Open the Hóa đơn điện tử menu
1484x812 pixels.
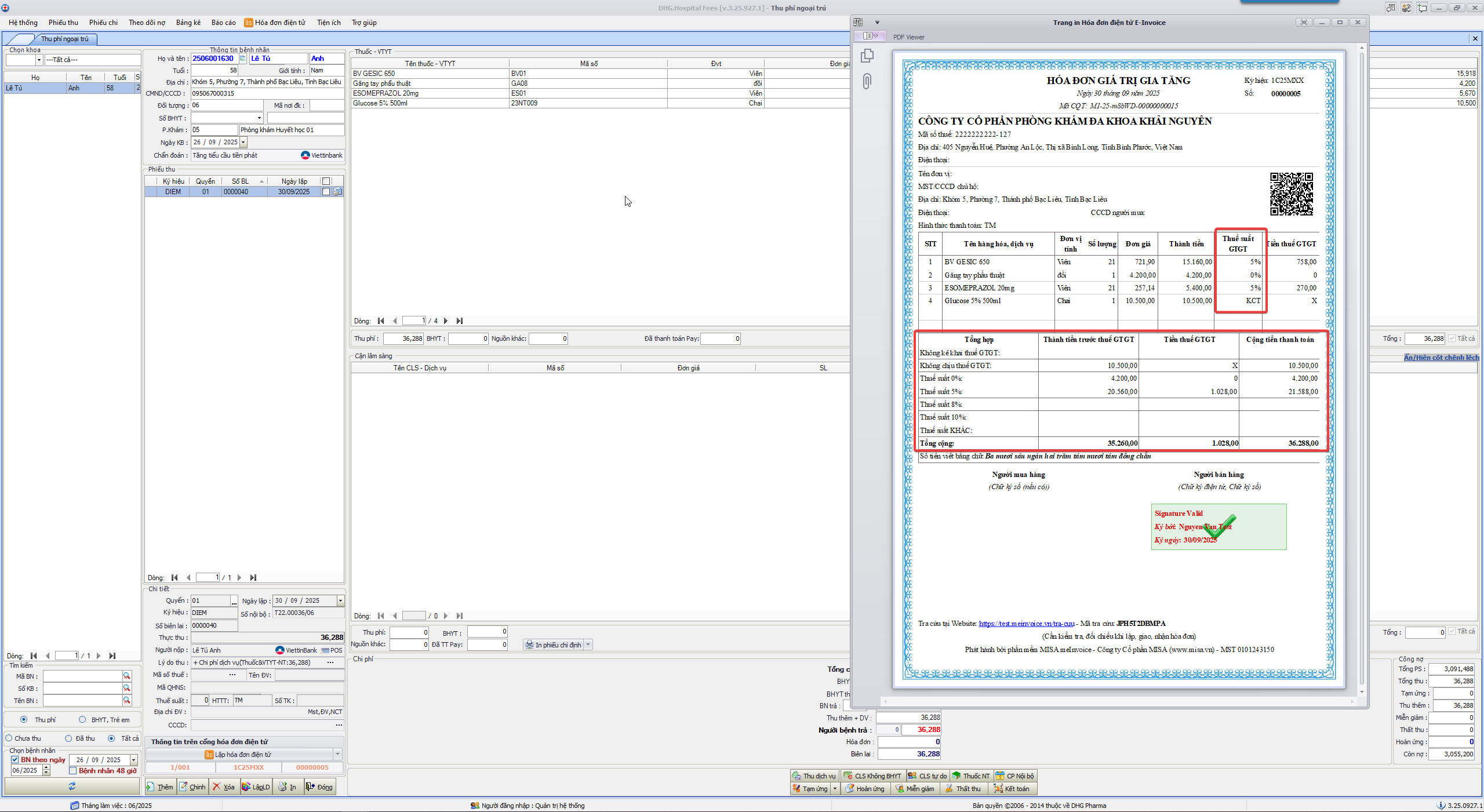tap(275, 23)
